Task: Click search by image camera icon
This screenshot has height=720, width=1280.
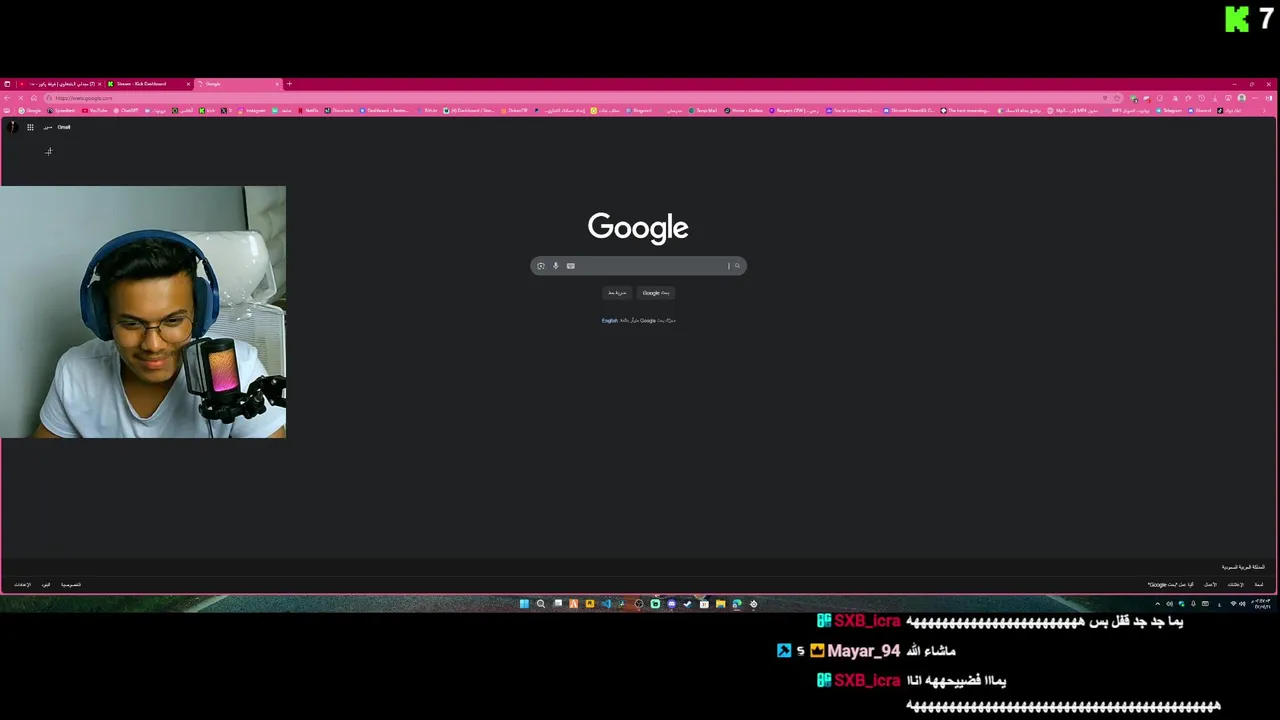Action: (x=541, y=265)
